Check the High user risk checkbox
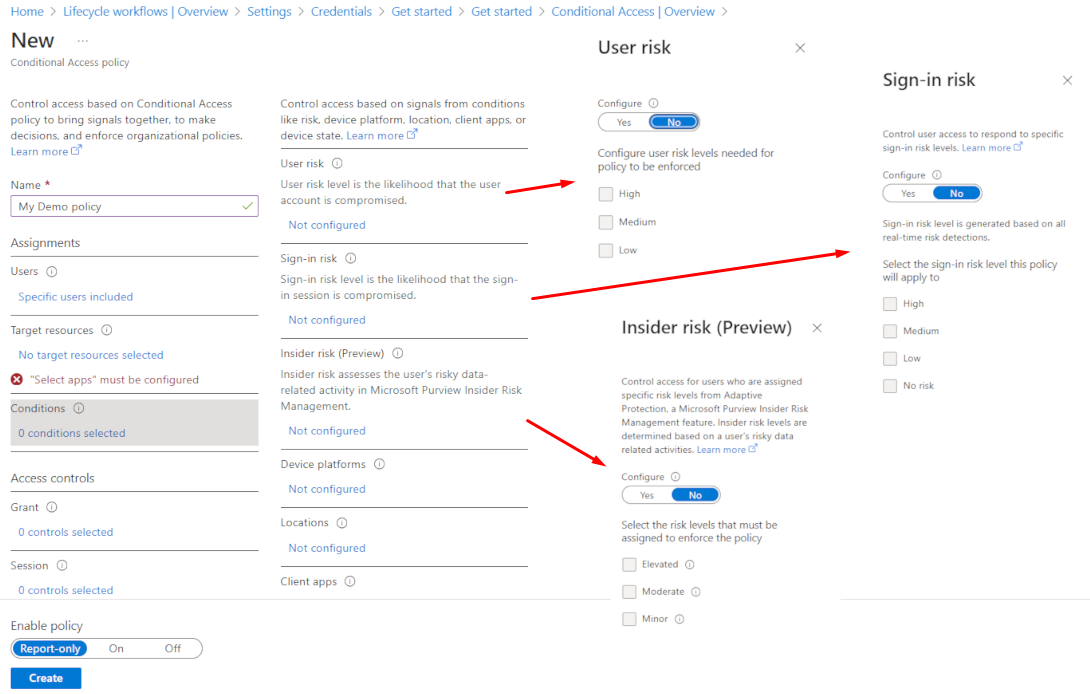Image resolution: width=1090 pixels, height=694 pixels. pyautogui.click(x=606, y=194)
